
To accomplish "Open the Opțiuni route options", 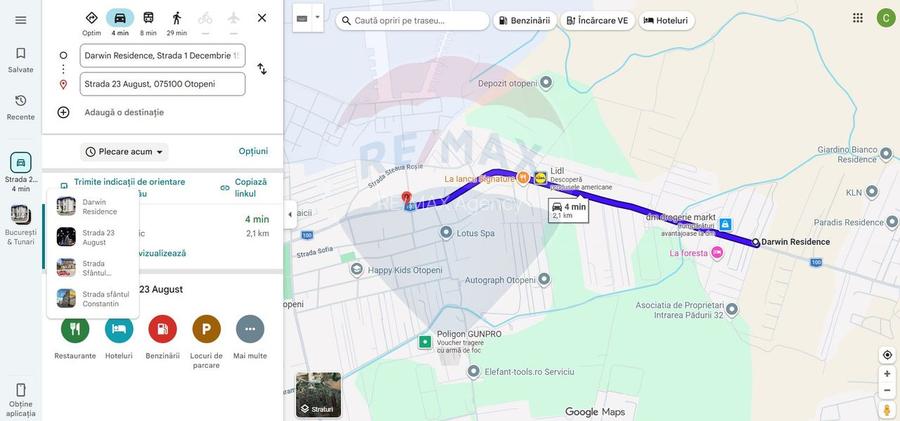I will pyautogui.click(x=253, y=152).
